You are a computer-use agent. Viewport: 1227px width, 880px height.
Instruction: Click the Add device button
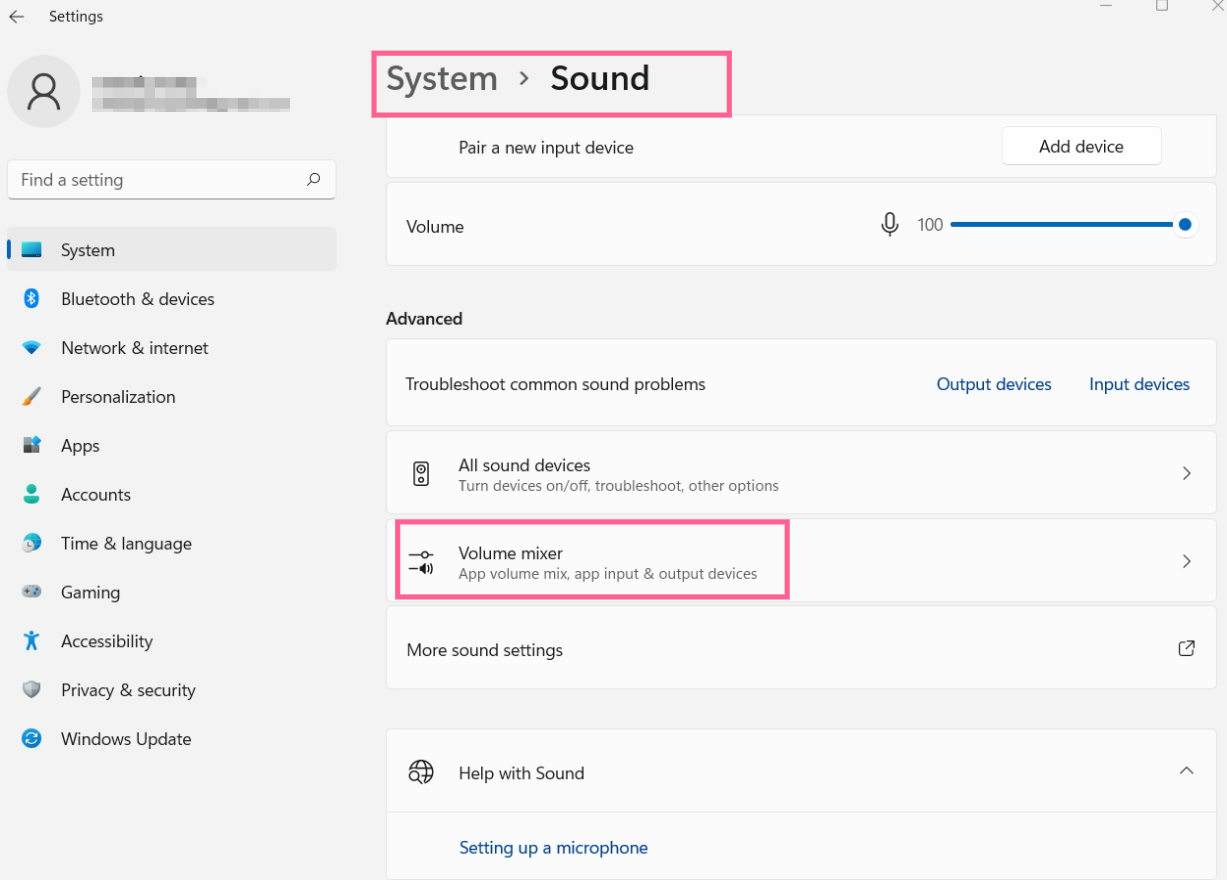point(1081,146)
